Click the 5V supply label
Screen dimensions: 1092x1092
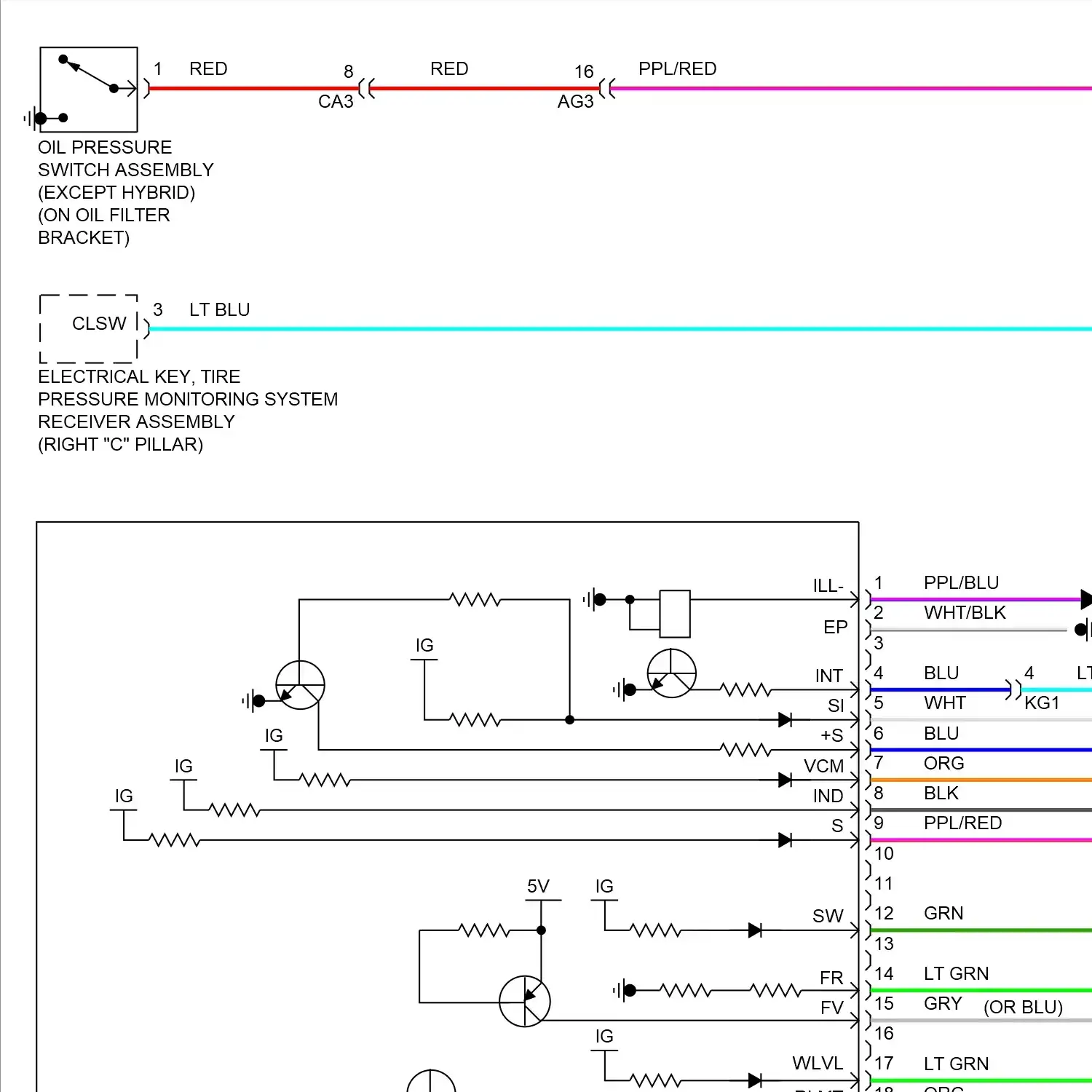coord(538,886)
